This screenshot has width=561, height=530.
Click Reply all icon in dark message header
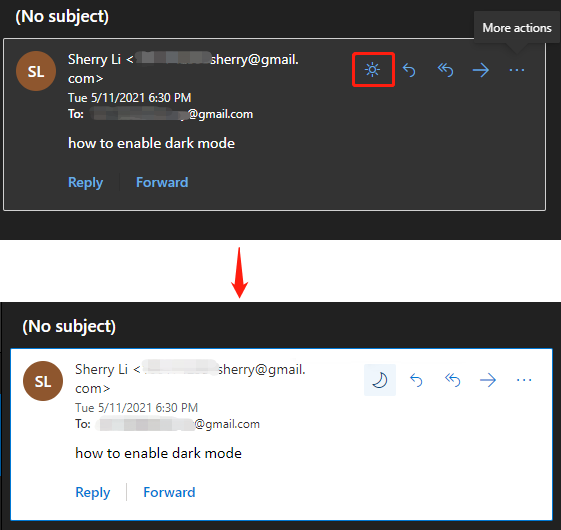[x=445, y=70]
